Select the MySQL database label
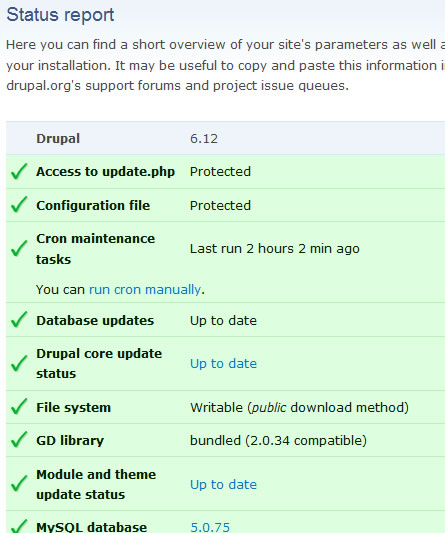445x533 pixels. coord(92,527)
